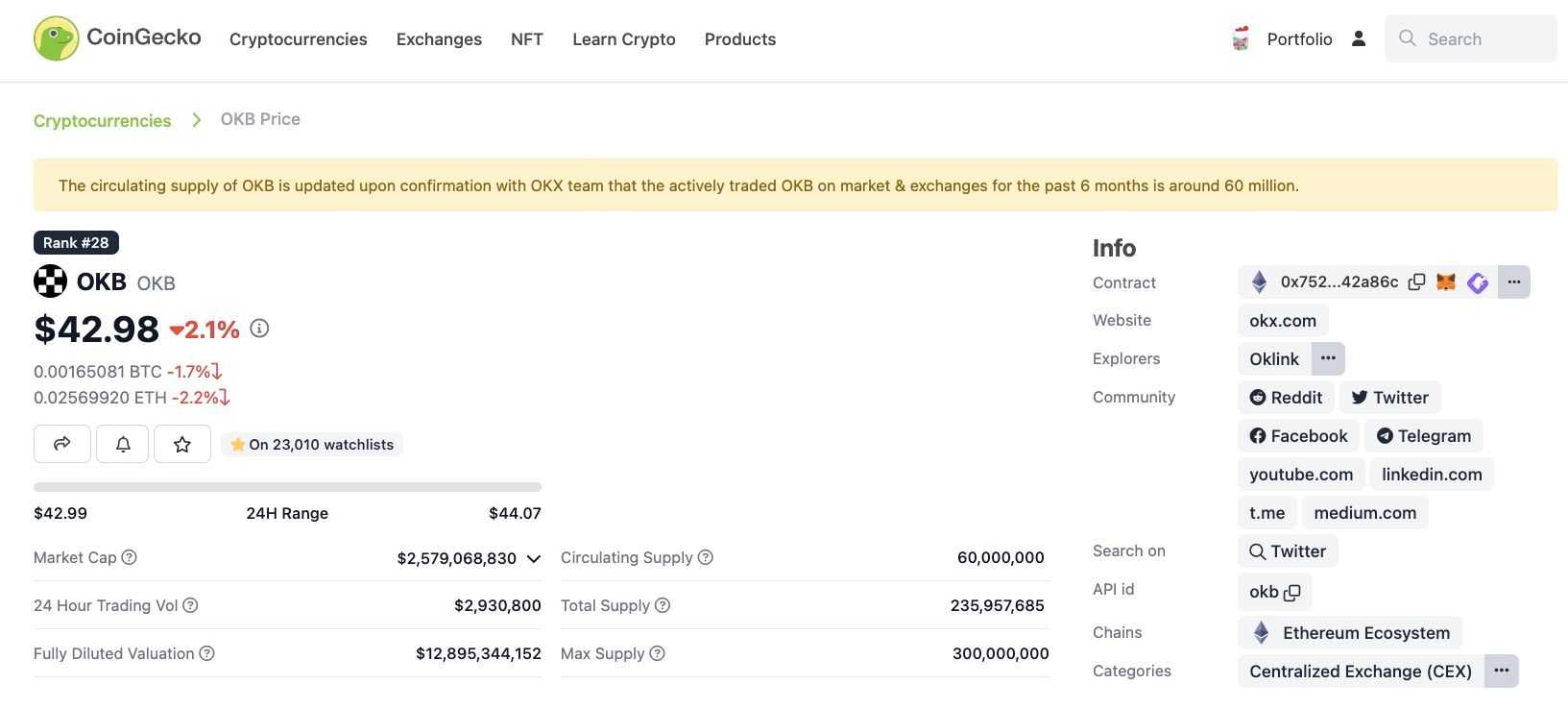Open the okx.com website link

point(1283,320)
